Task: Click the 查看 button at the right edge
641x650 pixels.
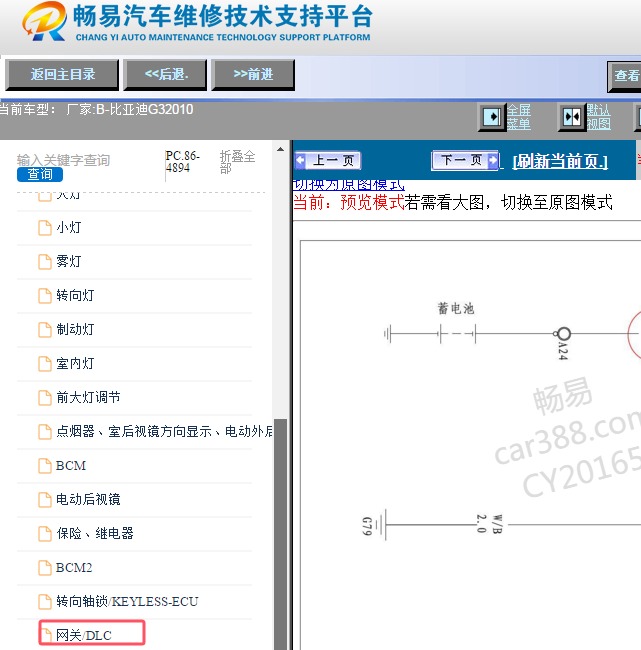Action: 624,76
